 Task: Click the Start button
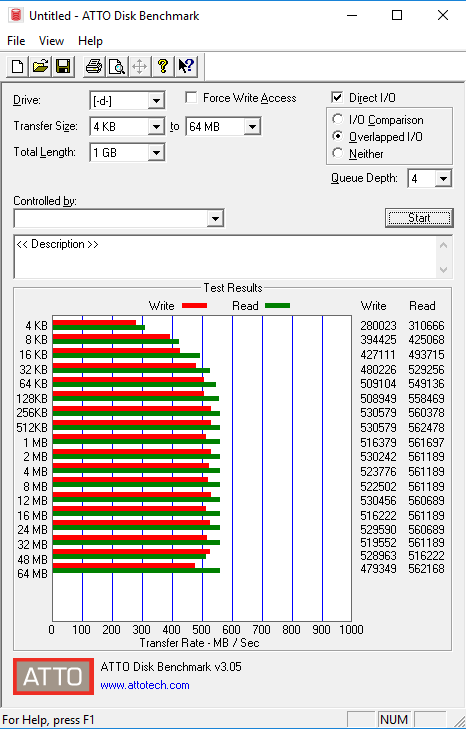point(419,218)
